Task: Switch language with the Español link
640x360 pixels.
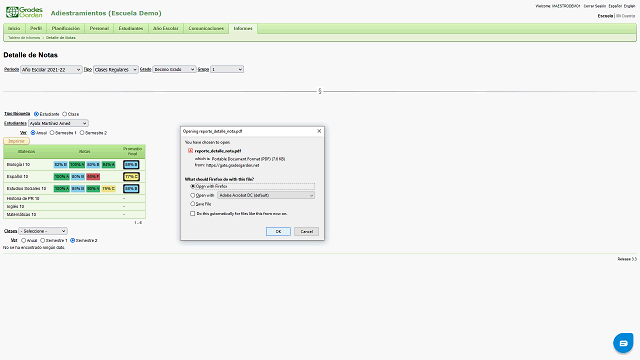Action: click(x=615, y=6)
